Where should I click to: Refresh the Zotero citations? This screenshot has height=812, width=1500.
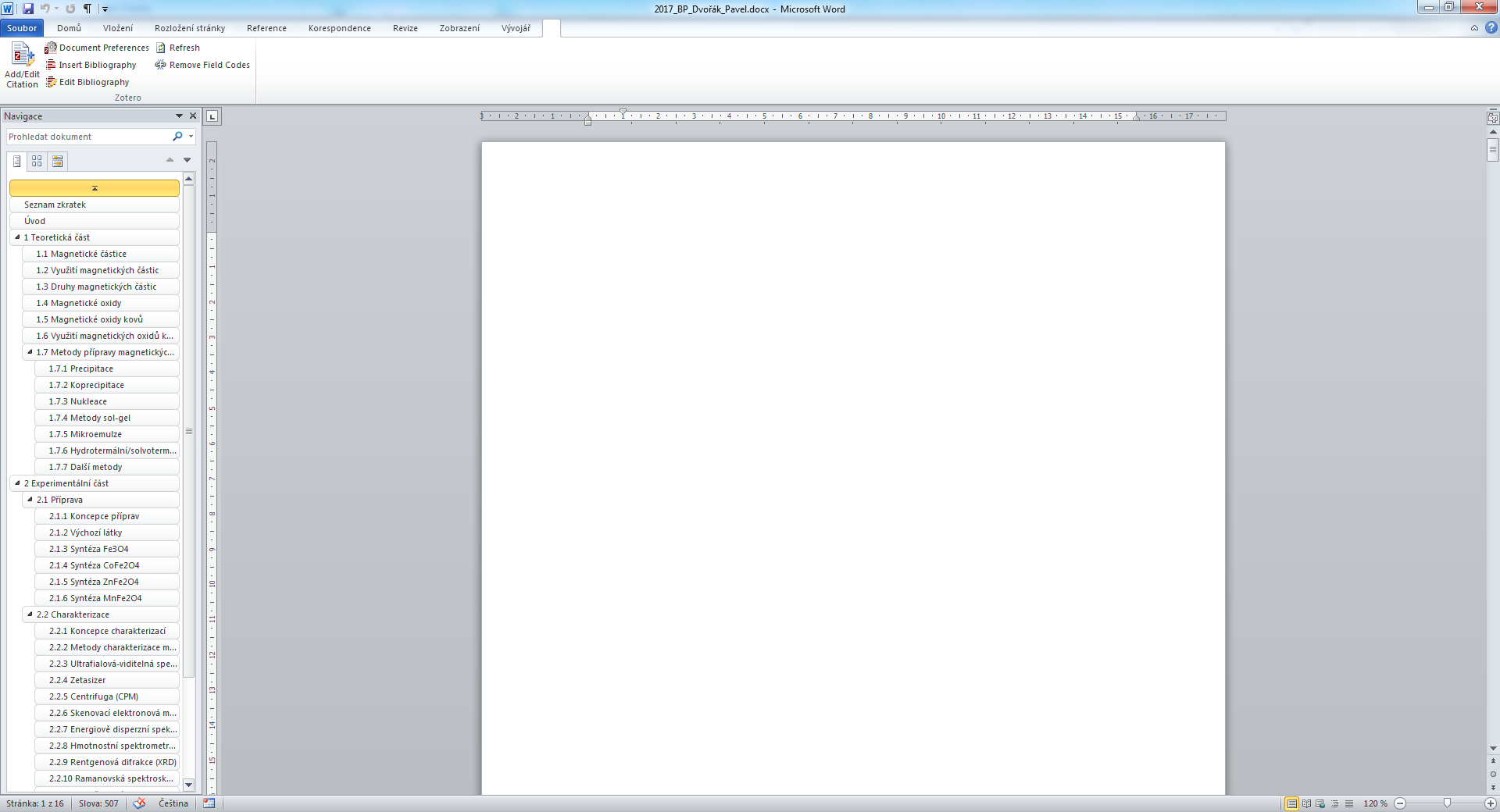click(x=178, y=48)
